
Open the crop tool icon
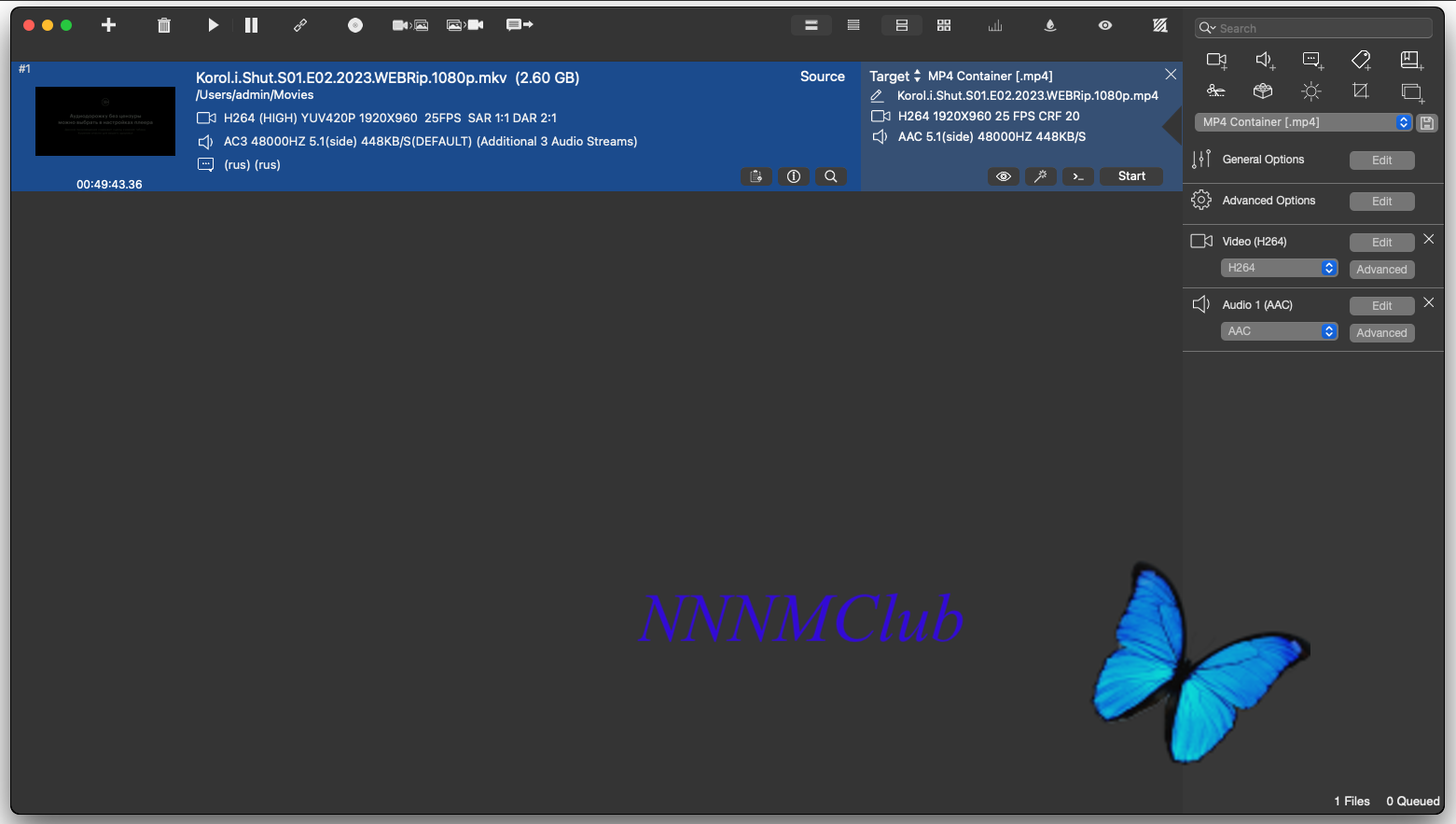(1361, 91)
